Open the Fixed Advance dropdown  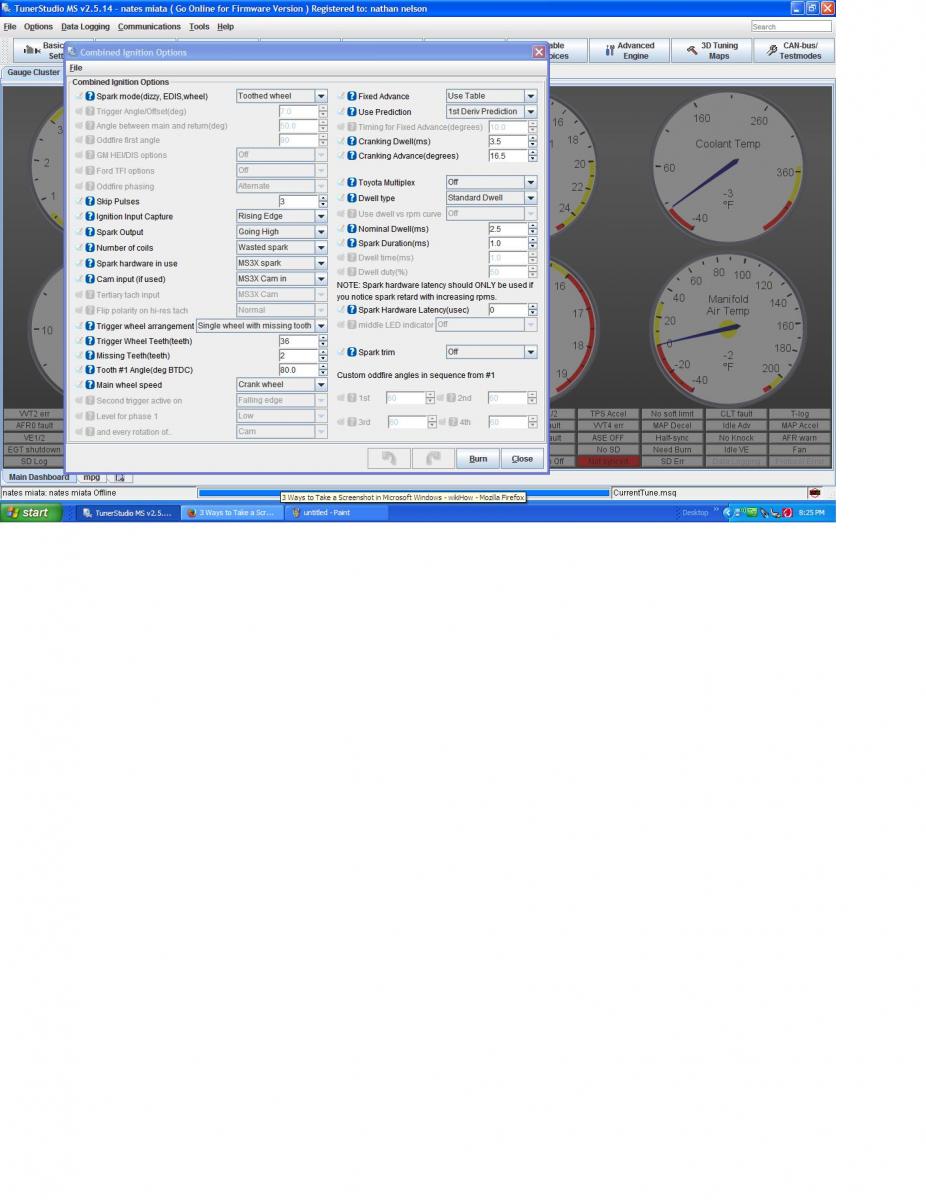pos(491,96)
